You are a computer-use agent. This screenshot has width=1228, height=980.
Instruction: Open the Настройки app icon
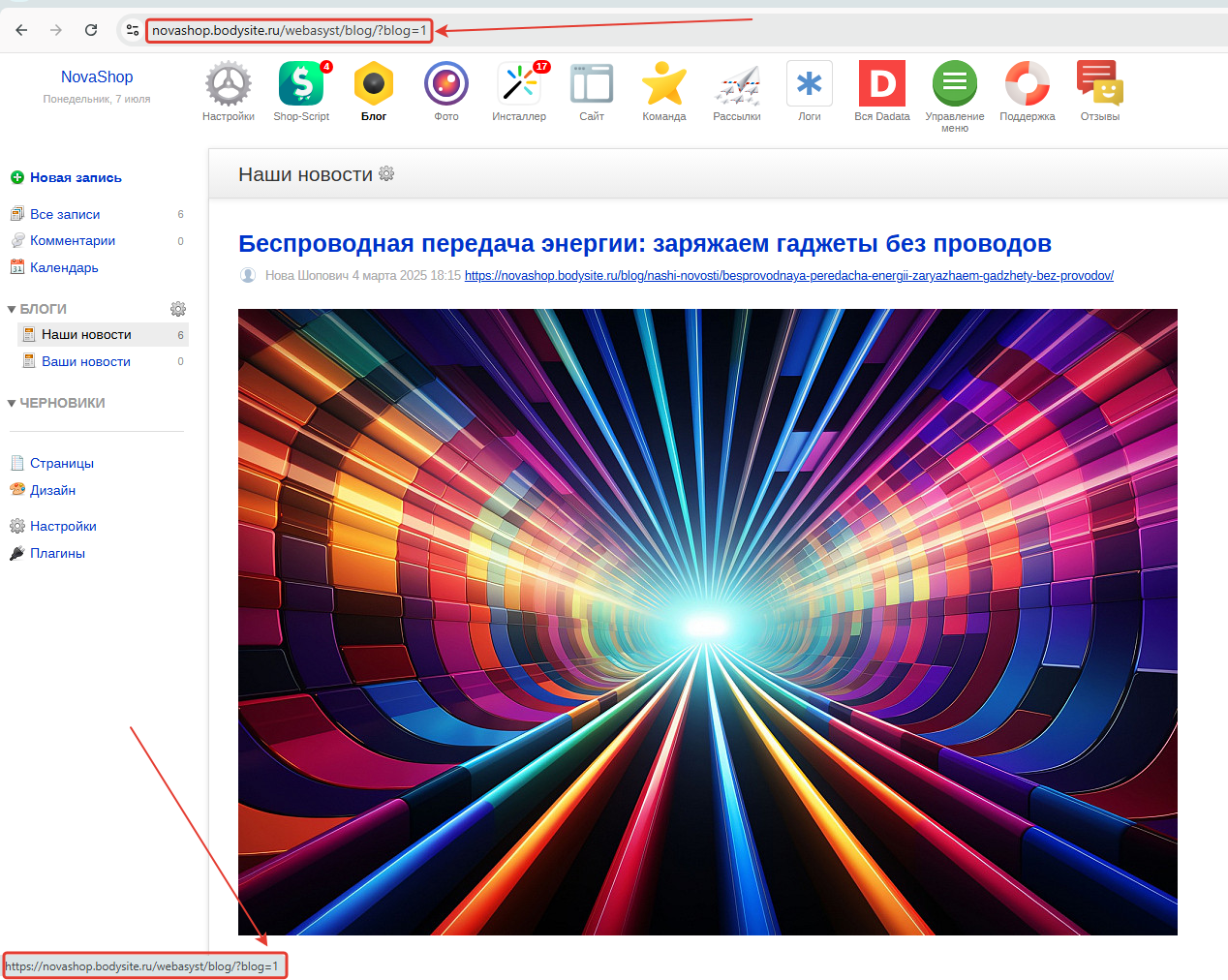pyautogui.click(x=229, y=84)
